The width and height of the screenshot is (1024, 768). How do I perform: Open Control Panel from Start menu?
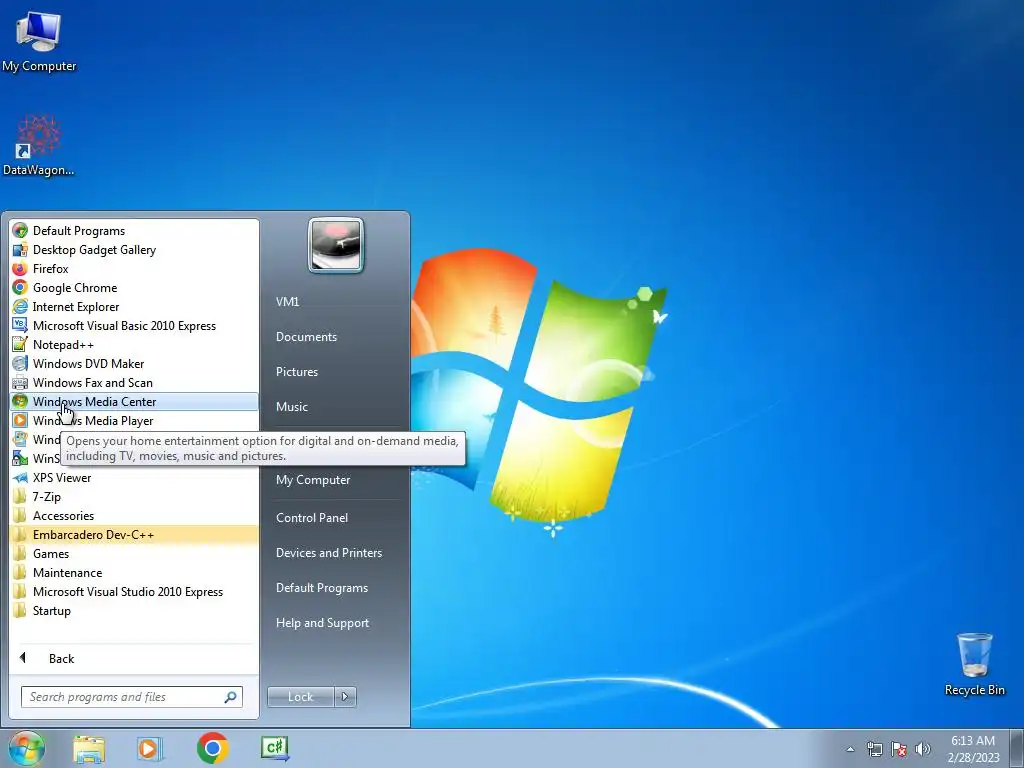tap(312, 518)
